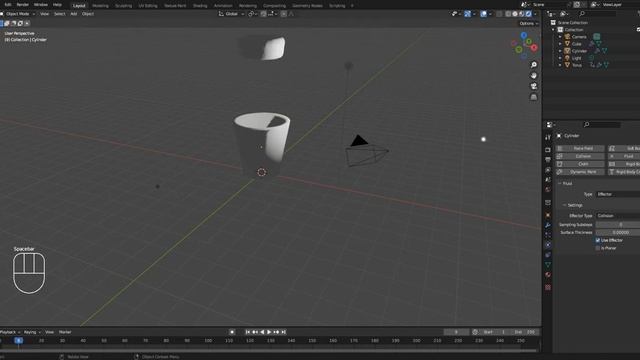The height and width of the screenshot is (360, 640).
Task: Enable solid viewport shading
Action: pyautogui.click(x=515, y=14)
